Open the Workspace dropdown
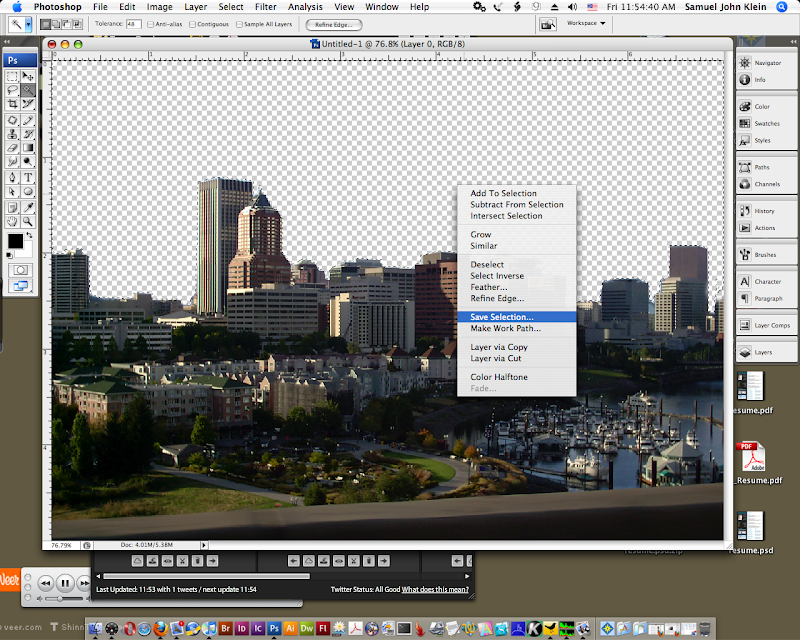Image resolution: width=800 pixels, height=640 pixels. tap(586, 23)
